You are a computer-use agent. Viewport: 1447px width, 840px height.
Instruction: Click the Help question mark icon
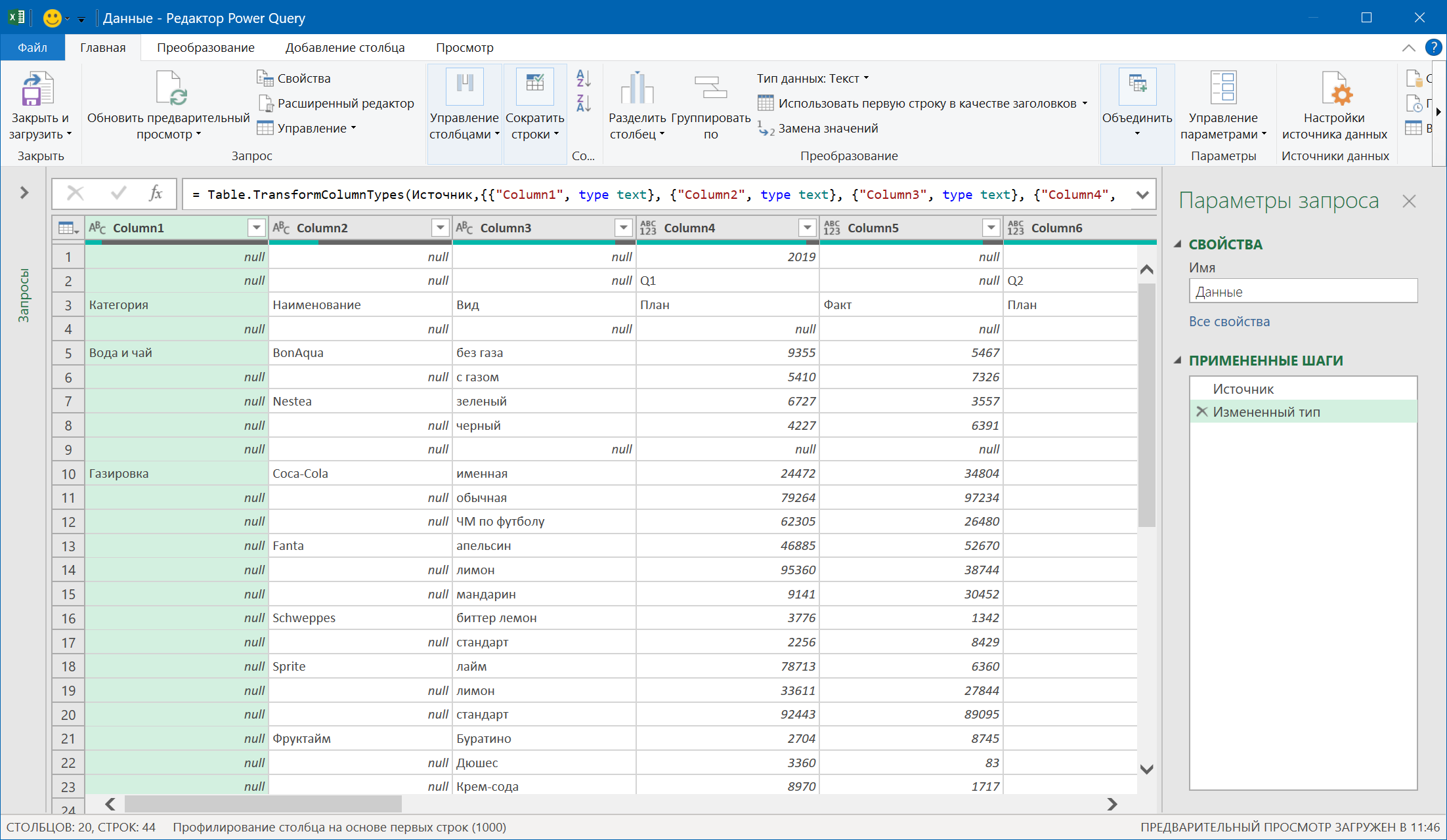(x=1433, y=47)
